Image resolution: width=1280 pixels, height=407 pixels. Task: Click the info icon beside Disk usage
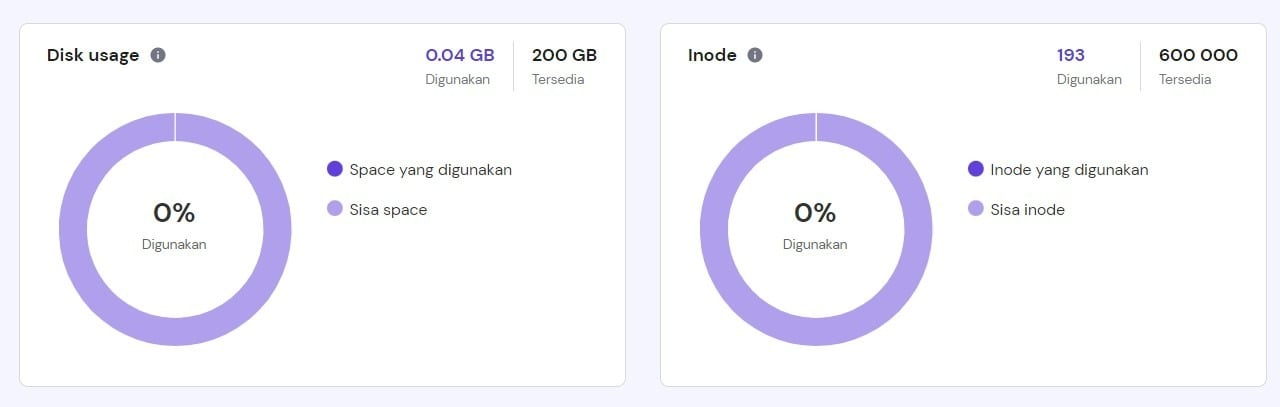(158, 55)
